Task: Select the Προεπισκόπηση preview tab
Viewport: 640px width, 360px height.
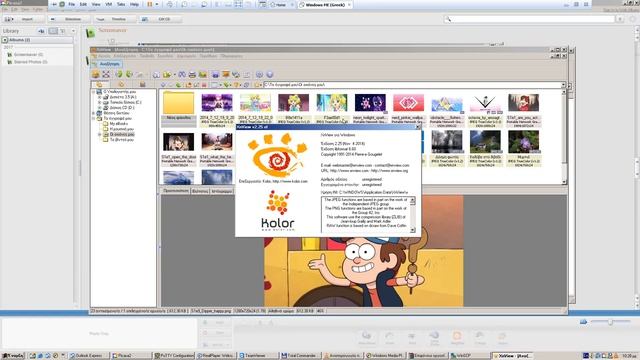Action: 176,191
